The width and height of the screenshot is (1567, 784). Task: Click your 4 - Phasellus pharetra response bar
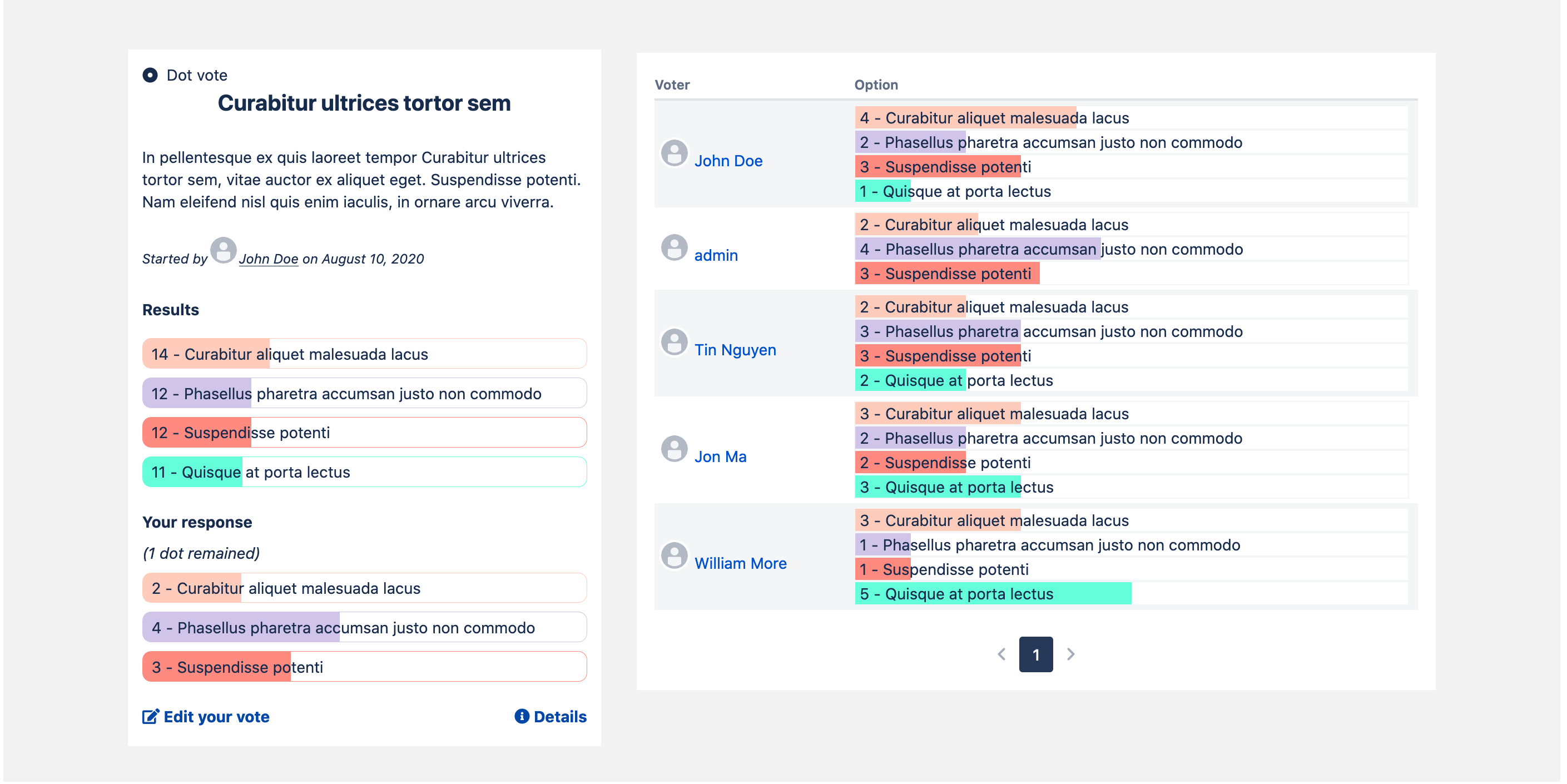click(x=364, y=627)
